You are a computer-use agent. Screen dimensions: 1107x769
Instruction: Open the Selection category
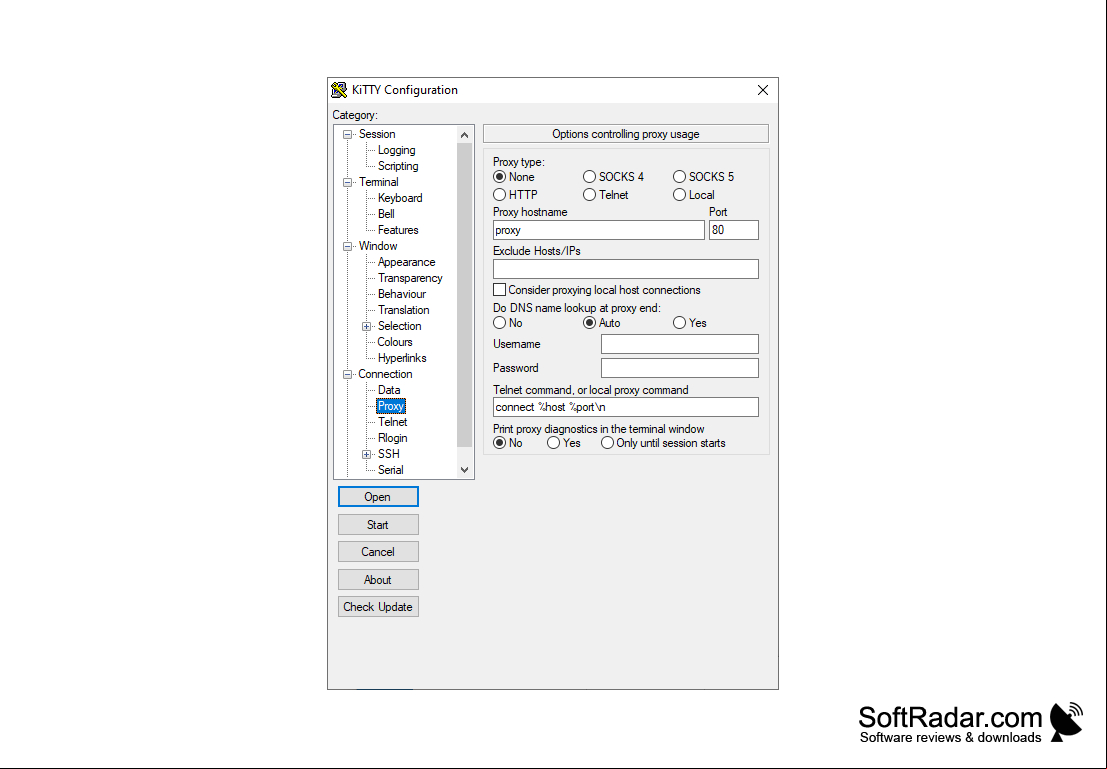[x=399, y=326]
